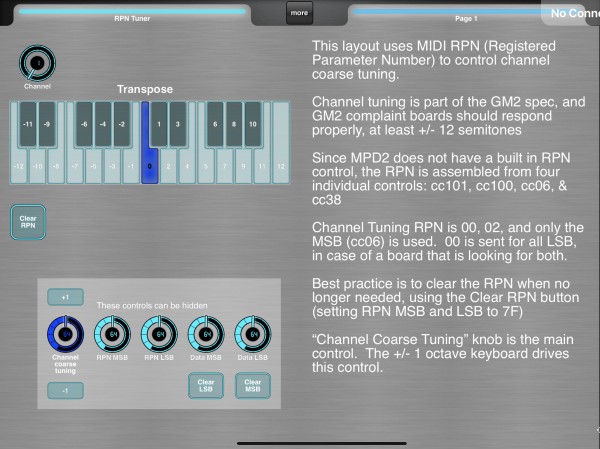This screenshot has width=600, height=449.
Task: Hit the Clear LSB button
Action: [206, 385]
